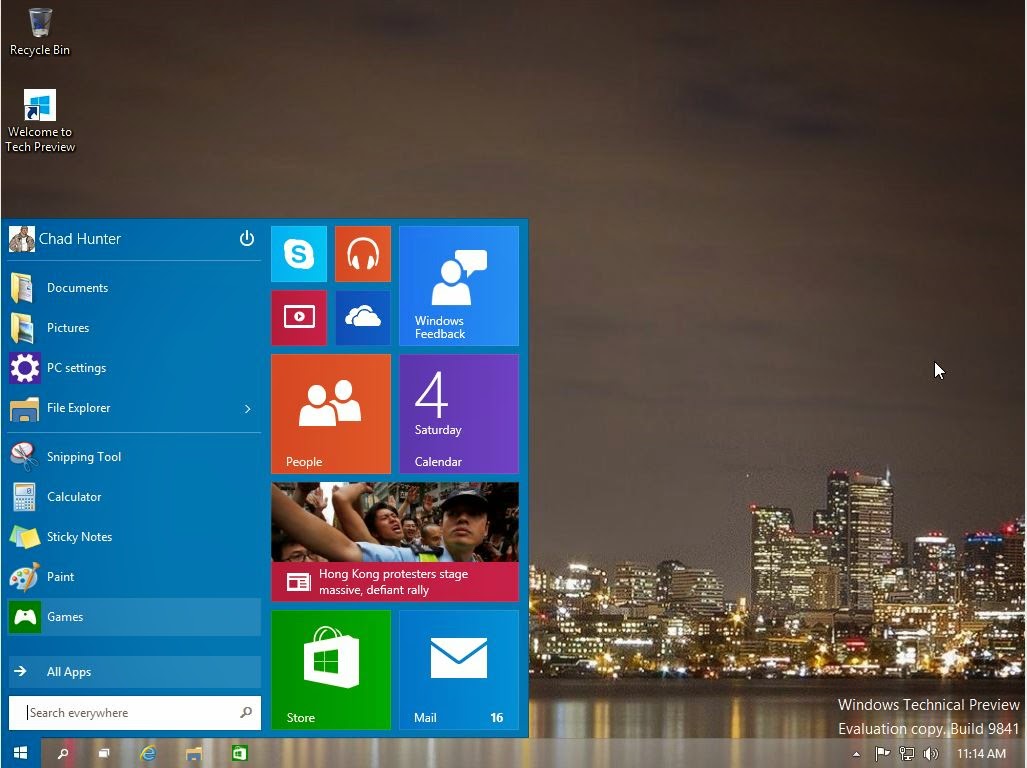
Task: Click network tray icon
Action: [x=906, y=754]
